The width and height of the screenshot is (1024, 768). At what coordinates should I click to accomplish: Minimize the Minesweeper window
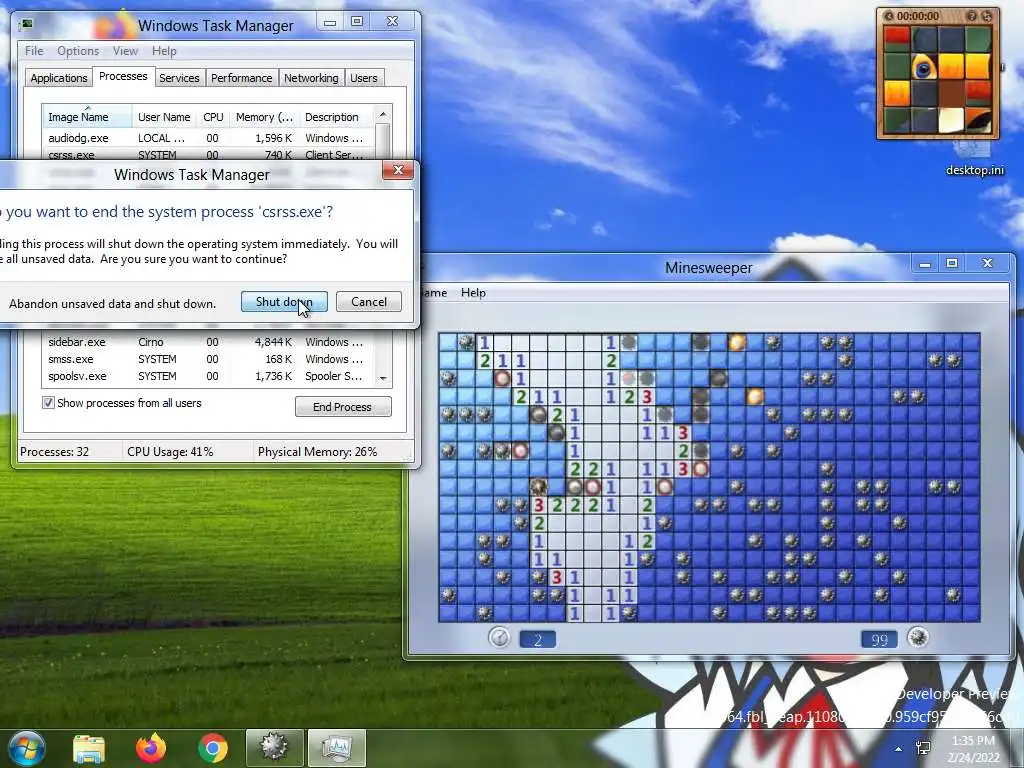coord(925,264)
